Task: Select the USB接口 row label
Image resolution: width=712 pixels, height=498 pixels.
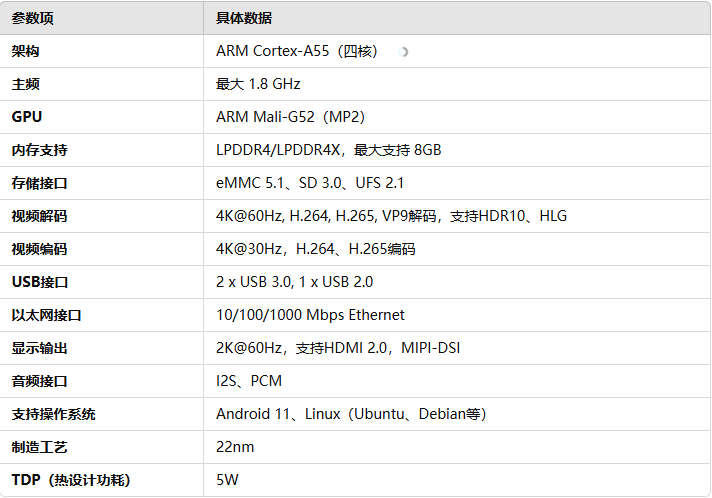Action: (x=40, y=282)
